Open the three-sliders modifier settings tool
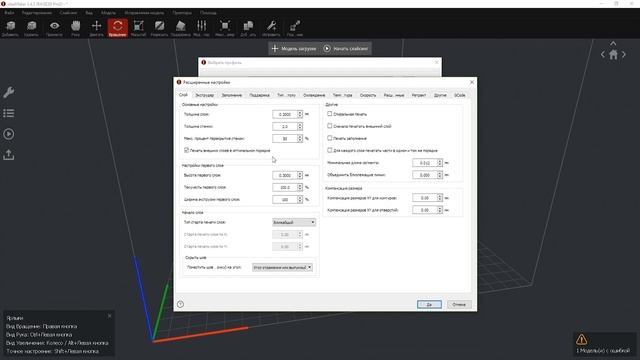 tap(202, 26)
